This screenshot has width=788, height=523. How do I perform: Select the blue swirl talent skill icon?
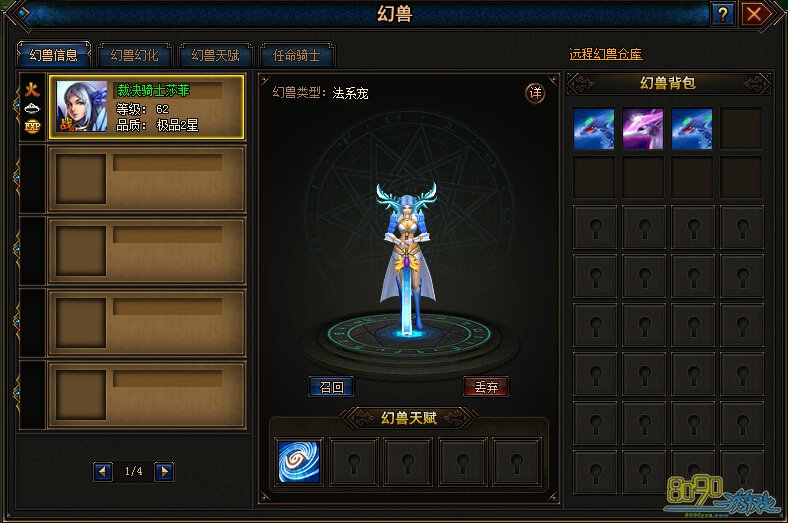(x=299, y=462)
